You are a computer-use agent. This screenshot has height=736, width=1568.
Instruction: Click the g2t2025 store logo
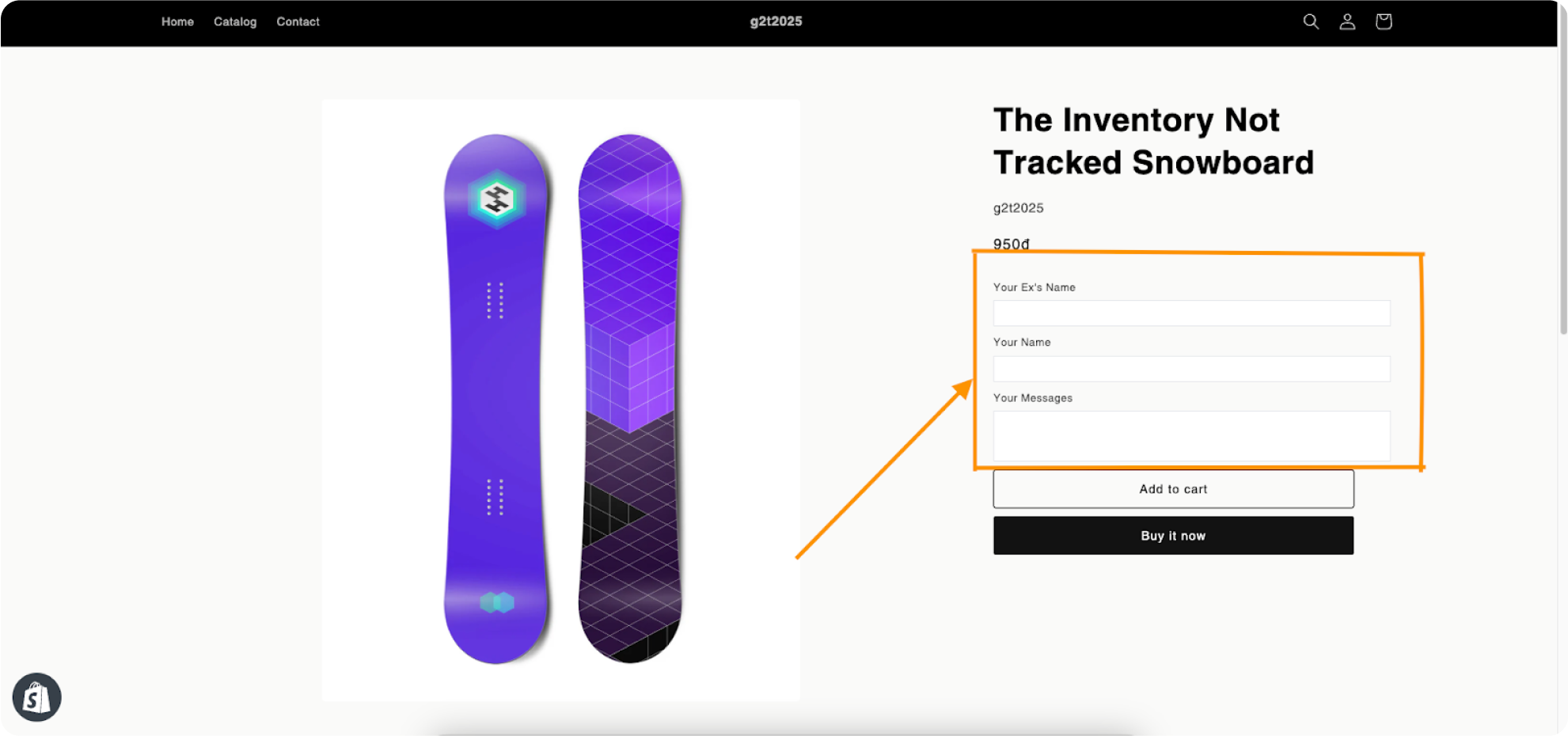(776, 21)
